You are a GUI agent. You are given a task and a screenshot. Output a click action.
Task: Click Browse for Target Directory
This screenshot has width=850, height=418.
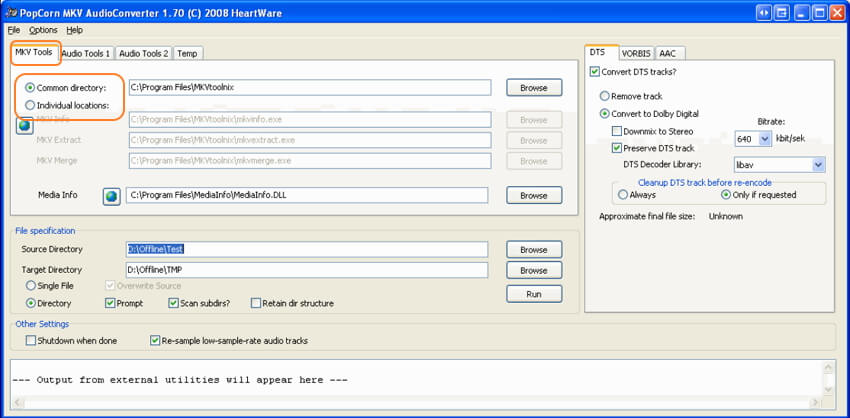point(534,270)
